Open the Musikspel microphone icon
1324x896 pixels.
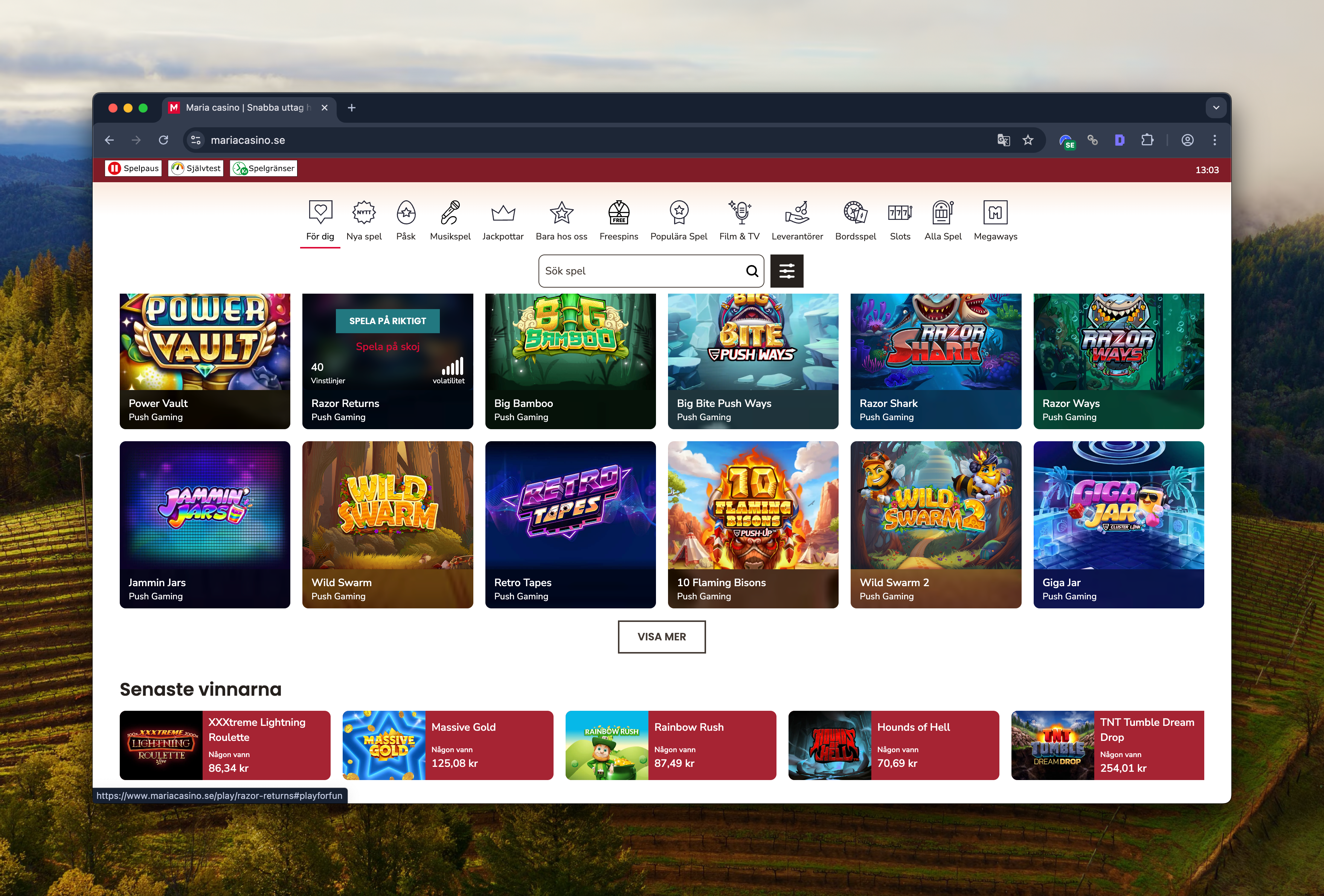coord(450,212)
